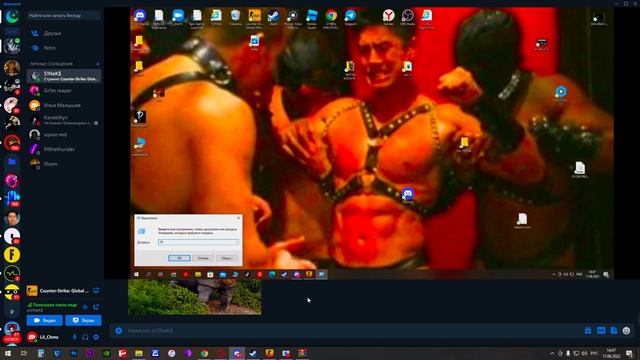This screenshot has width=640, height=360.
Task: Click the OBS Studio desktop icon in the stream
Action: [407, 17]
